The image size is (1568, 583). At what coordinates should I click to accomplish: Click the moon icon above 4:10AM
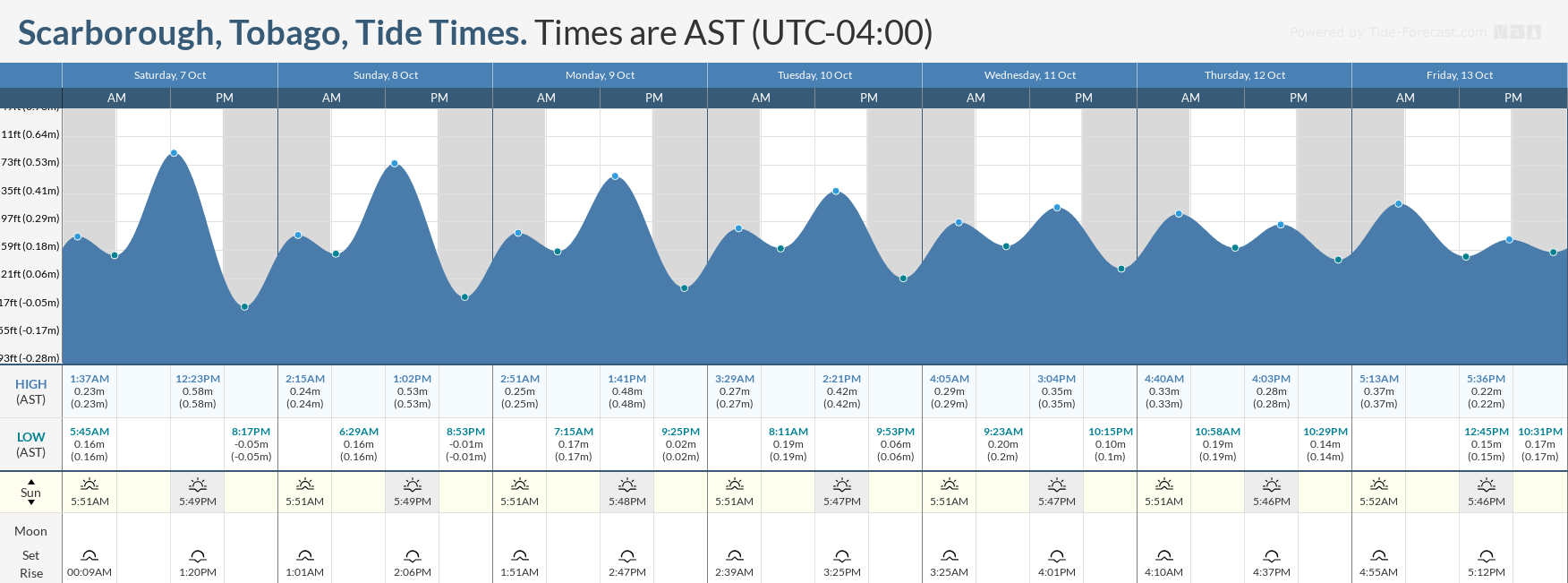click(1164, 555)
